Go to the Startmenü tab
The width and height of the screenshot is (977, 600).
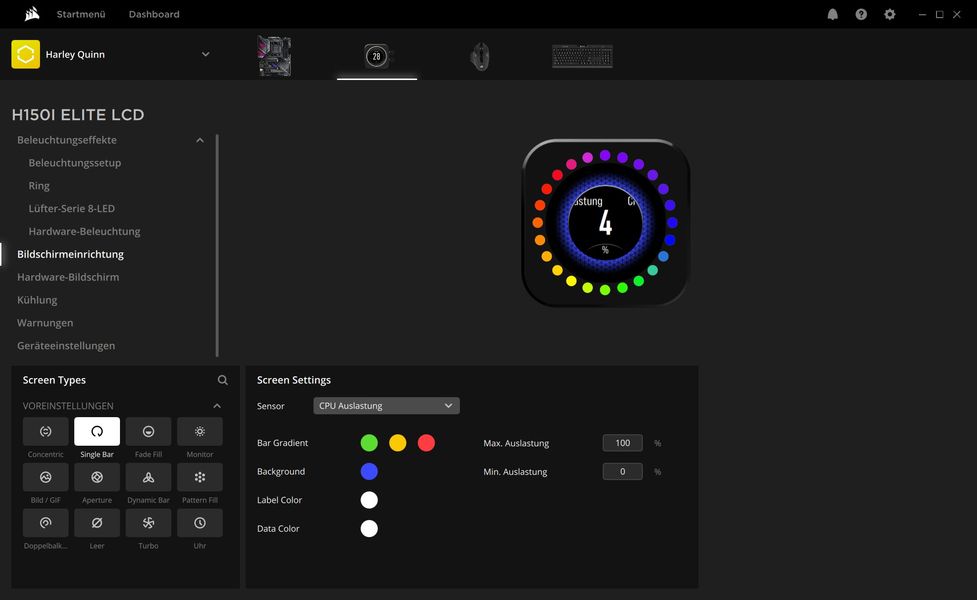coord(81,14)
